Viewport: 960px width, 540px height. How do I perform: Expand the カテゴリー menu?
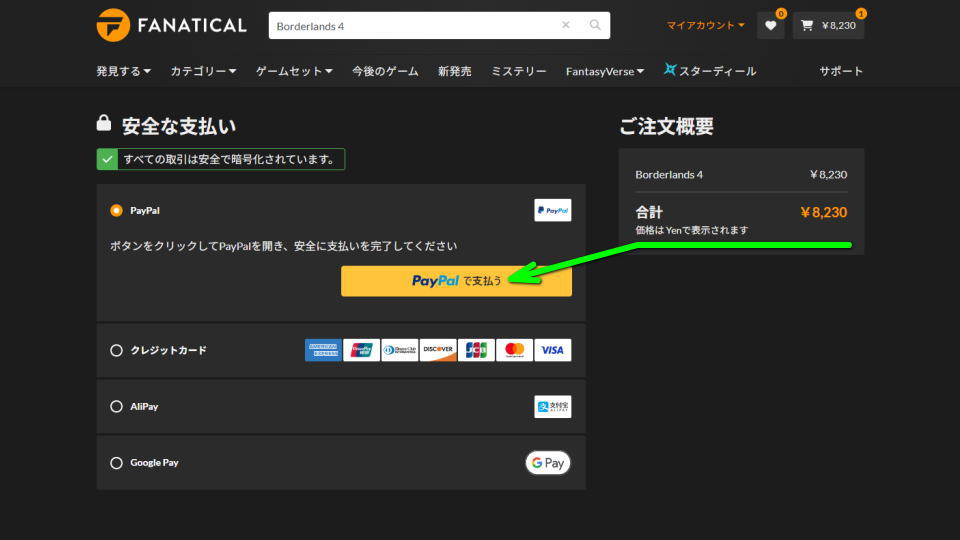pyautogui.click(x=203, y=71)
